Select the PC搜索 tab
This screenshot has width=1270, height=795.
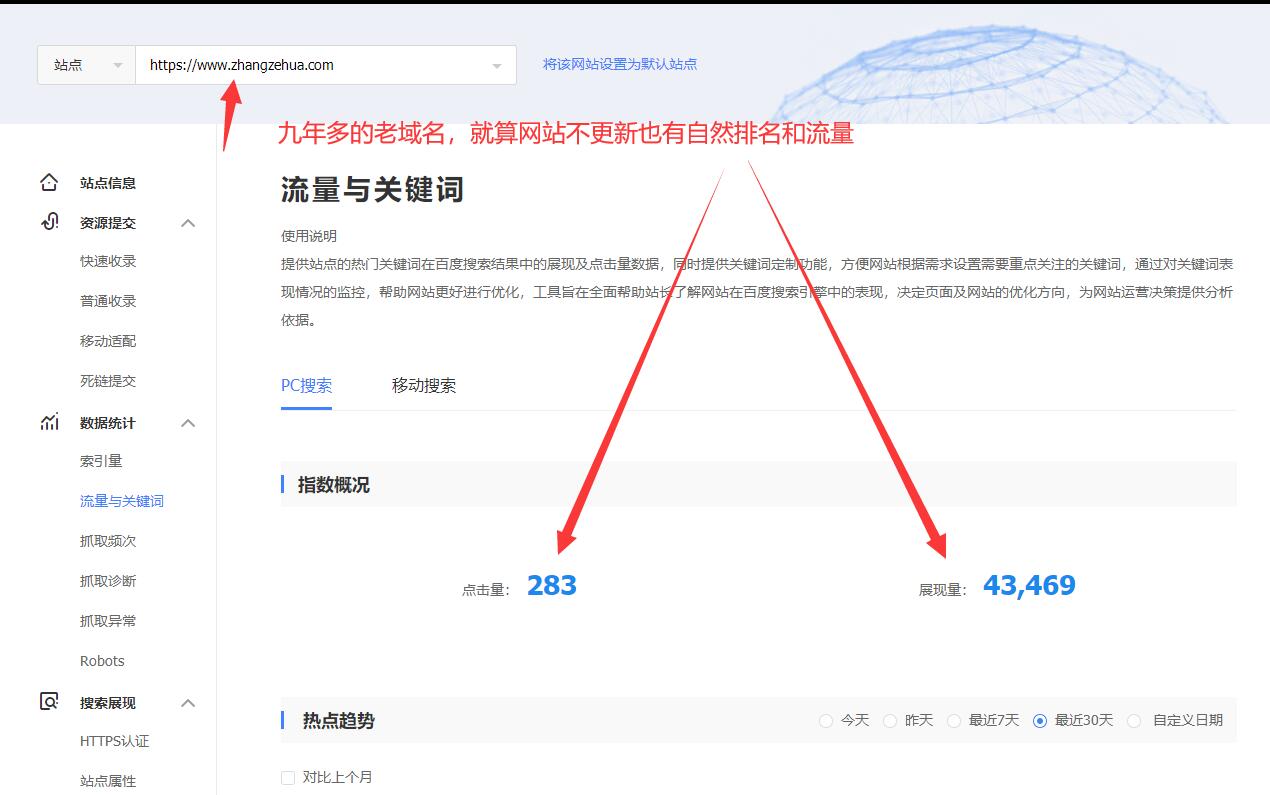[x=306, y=385]
